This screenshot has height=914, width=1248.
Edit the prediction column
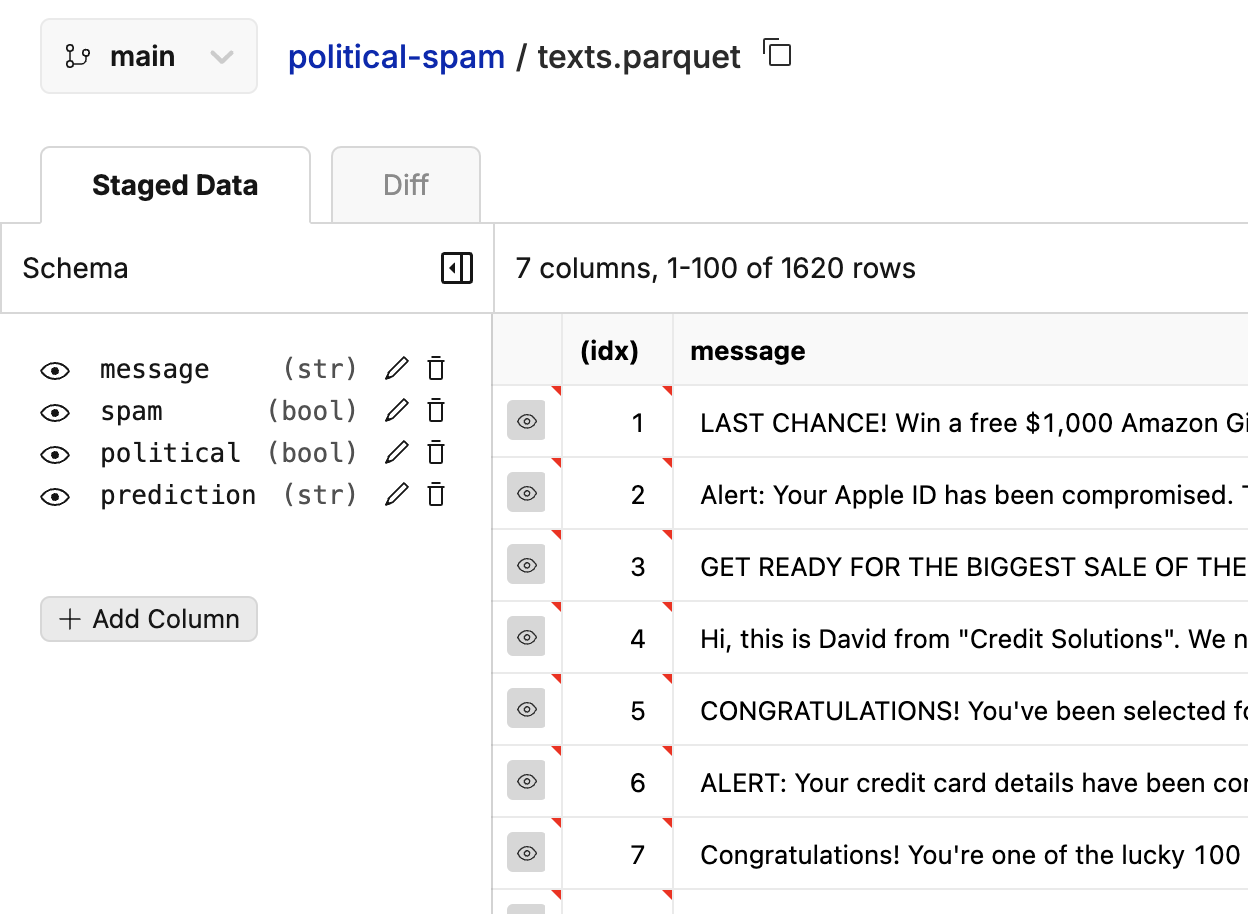pos(397,495)
